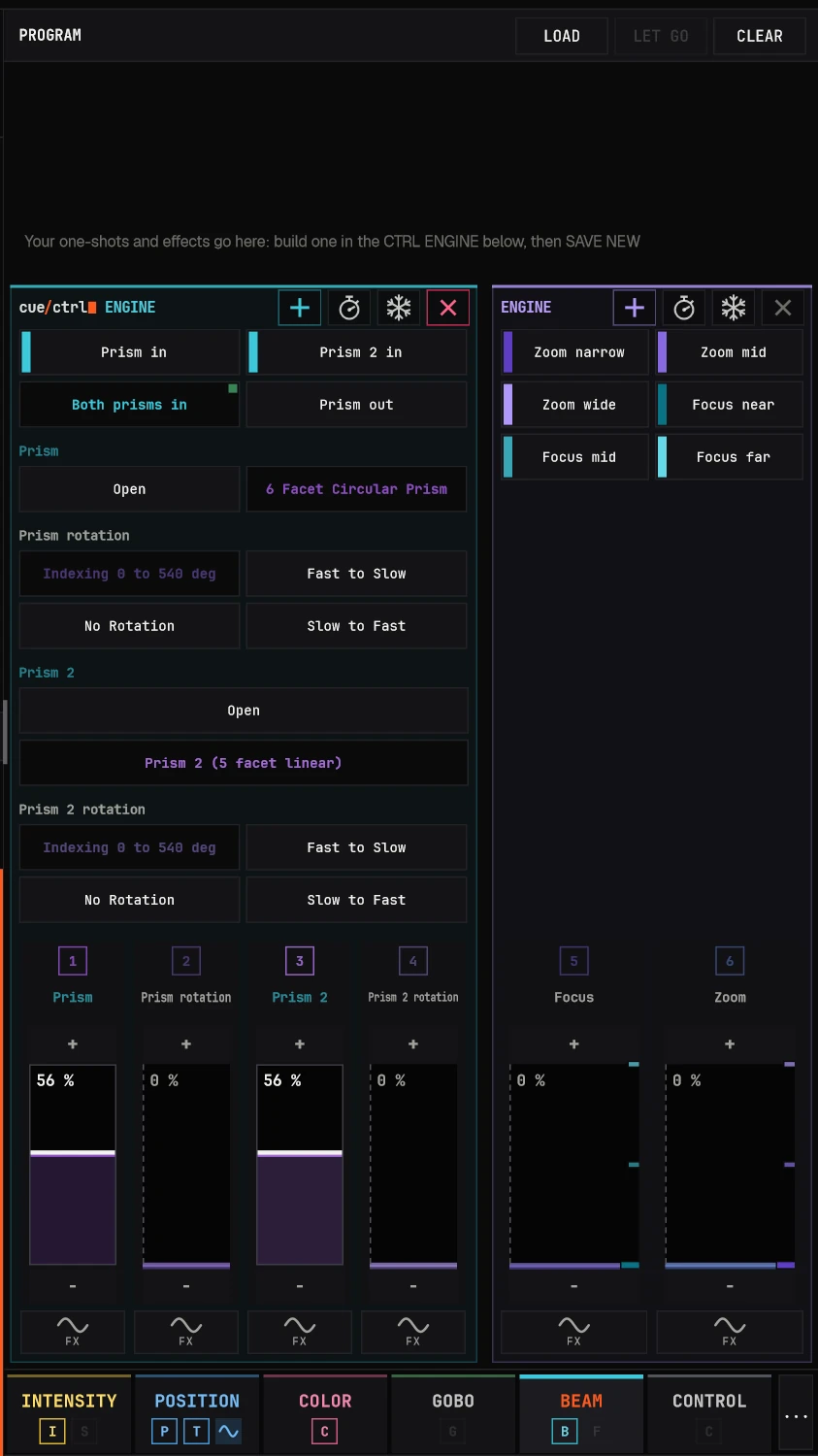Increase Prism 2 rotation fader with plus
The image size is (818, 1456).
point(413,1044)
